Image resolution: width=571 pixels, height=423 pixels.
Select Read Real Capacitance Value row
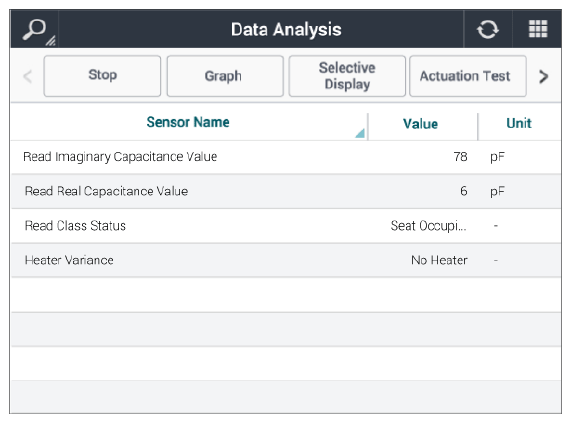(x=286, y=191)
